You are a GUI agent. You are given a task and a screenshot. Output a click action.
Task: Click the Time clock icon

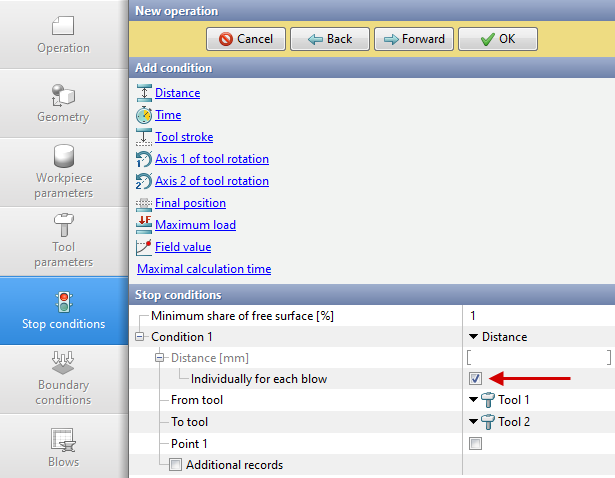(x=144, y=115)
